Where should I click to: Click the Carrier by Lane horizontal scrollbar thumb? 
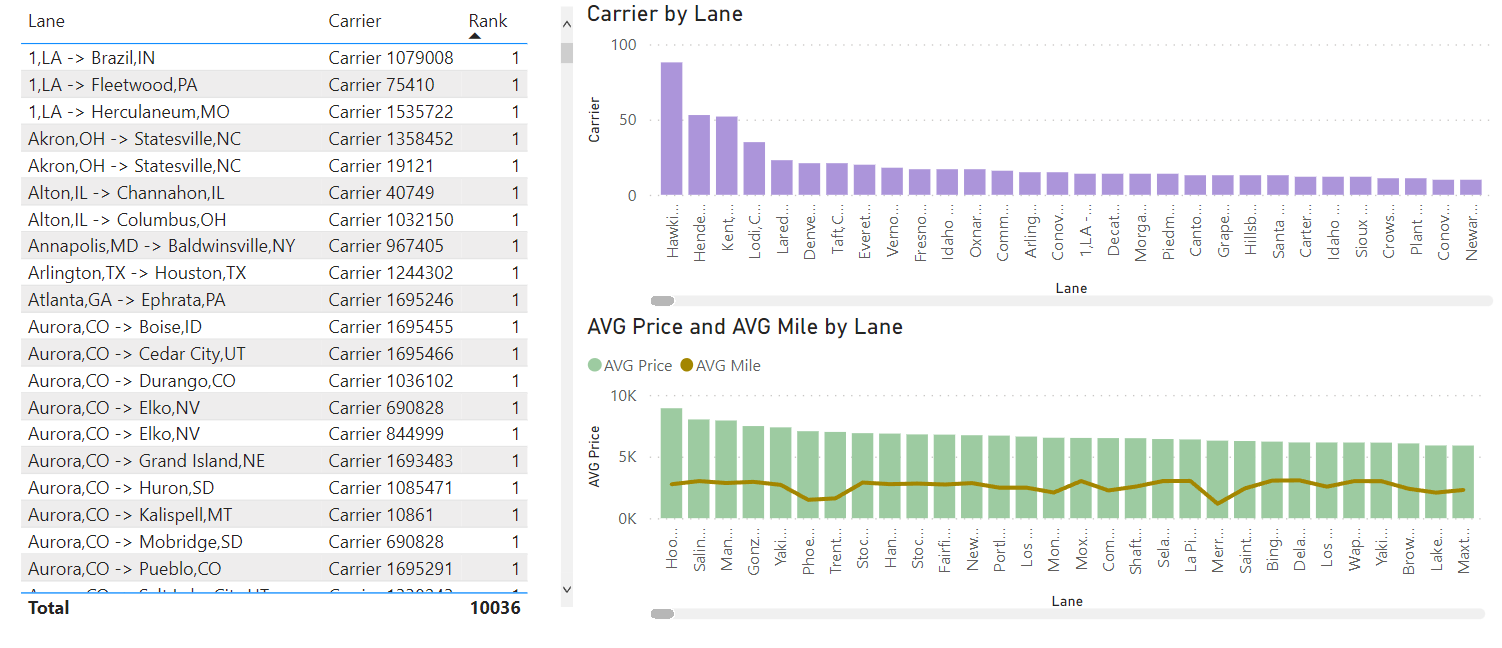click(662, 300)
